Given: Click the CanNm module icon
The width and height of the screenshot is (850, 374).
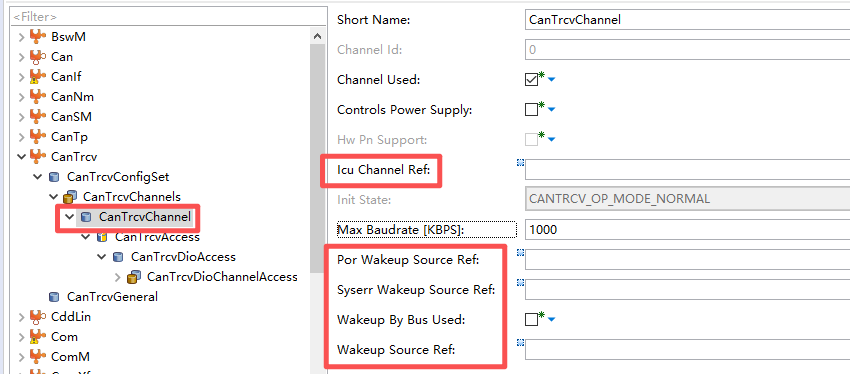Looking at the screenshot, I should pos(37,97).
